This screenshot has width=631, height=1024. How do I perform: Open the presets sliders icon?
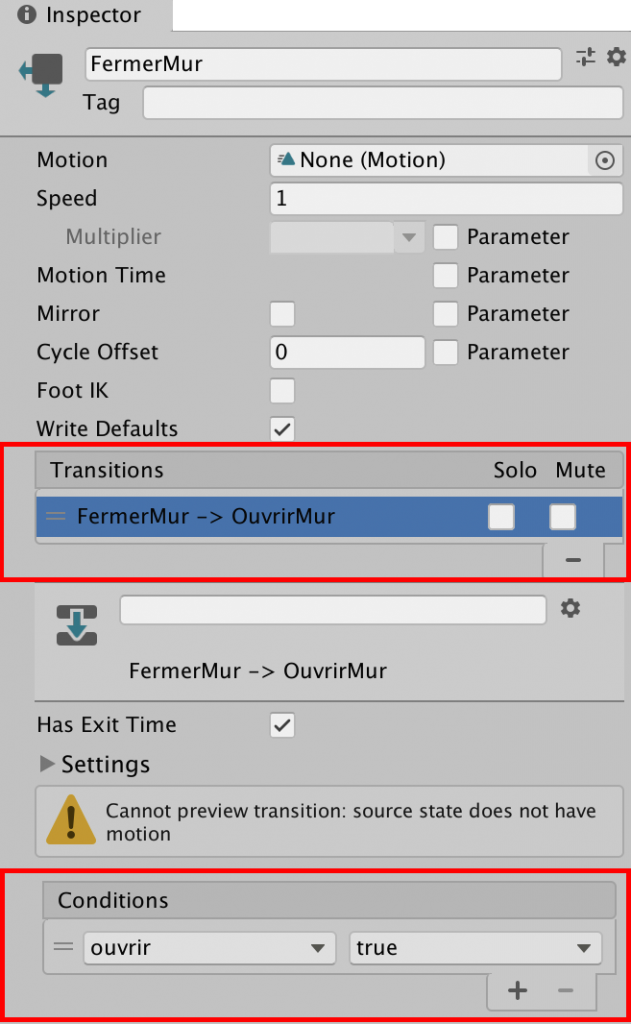tap(585, 58)
